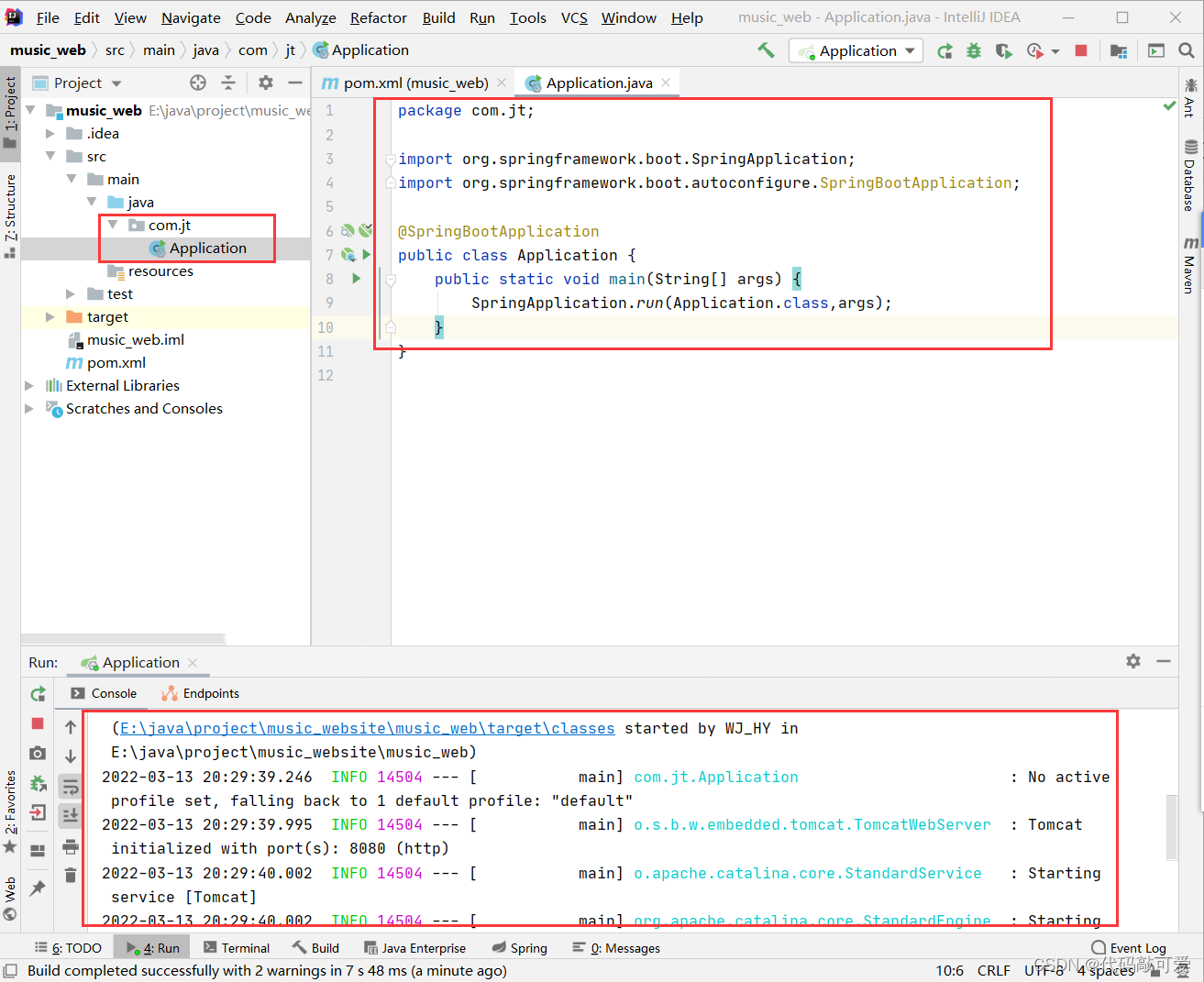
Task: Toggle the Database side tool window
Action: pos(1190,176)
